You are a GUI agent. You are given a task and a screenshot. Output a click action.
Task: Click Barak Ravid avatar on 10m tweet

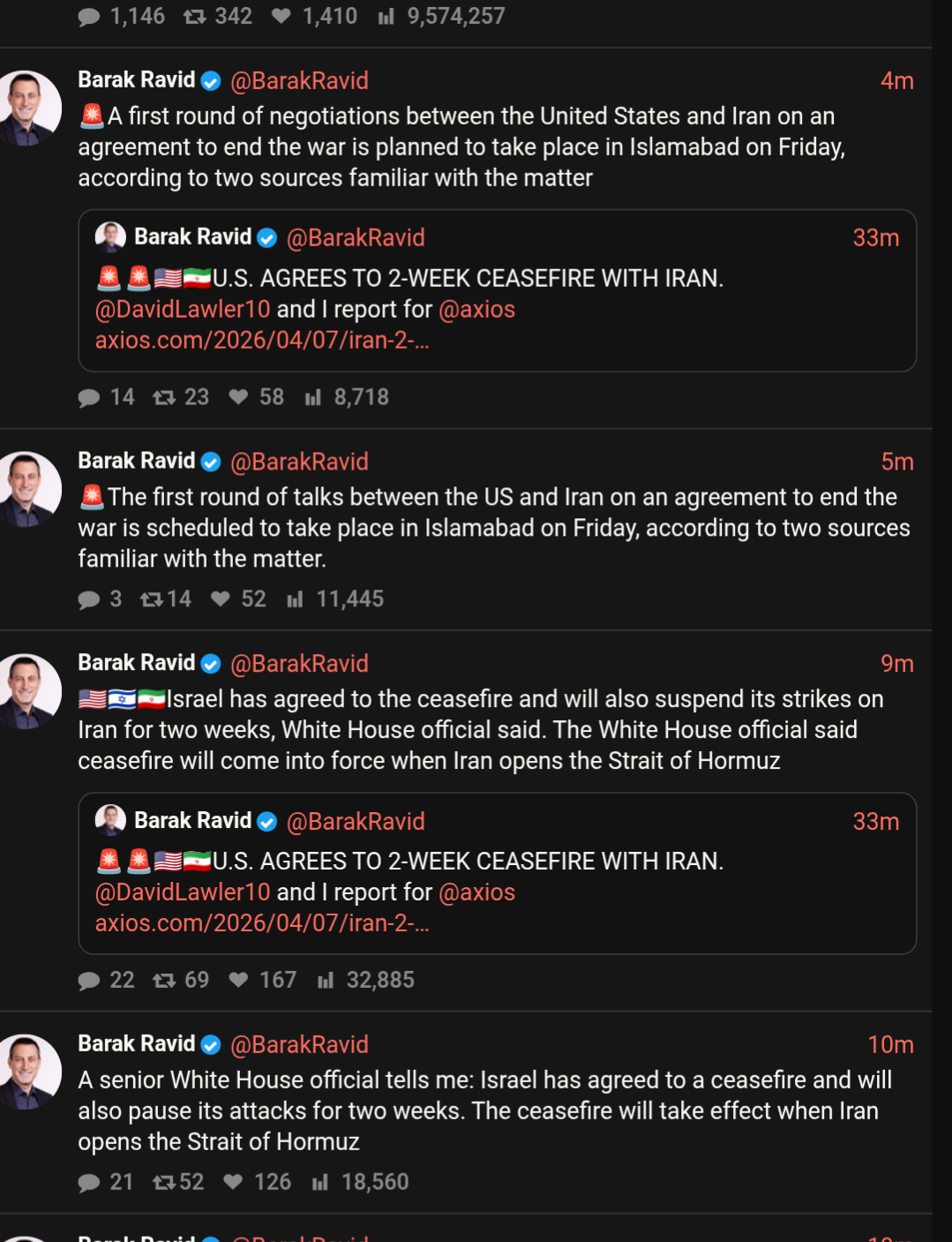pos(29,1072)
